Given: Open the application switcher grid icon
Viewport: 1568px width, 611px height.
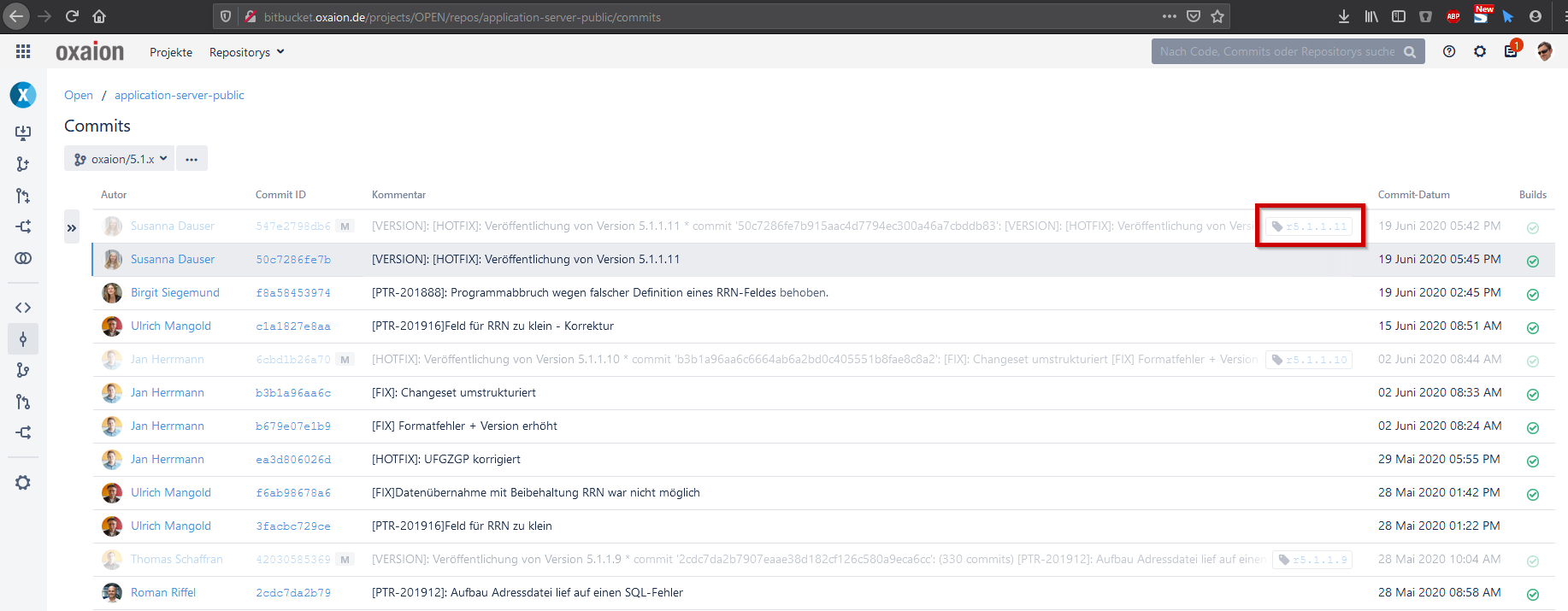Looking at the screenshot, I should point(23,52).
